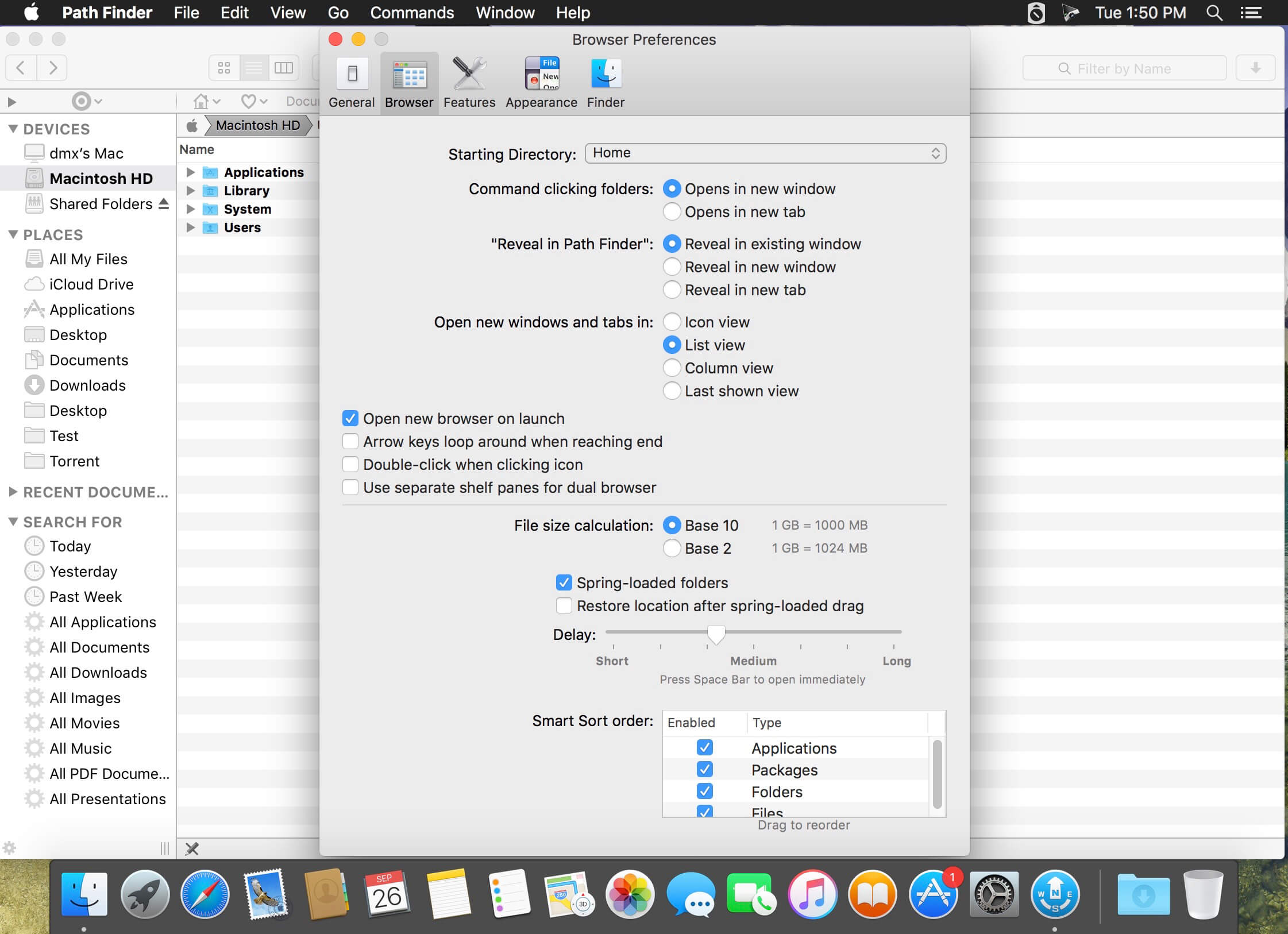This screenshot has height=934, width=1288.
Task: Click the Smart Sort order scrollbar
Action: (937, 774)
